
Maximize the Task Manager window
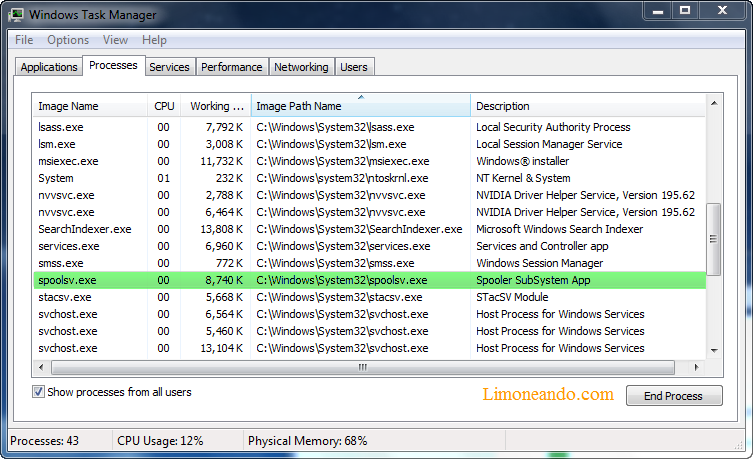pos(685,10)
